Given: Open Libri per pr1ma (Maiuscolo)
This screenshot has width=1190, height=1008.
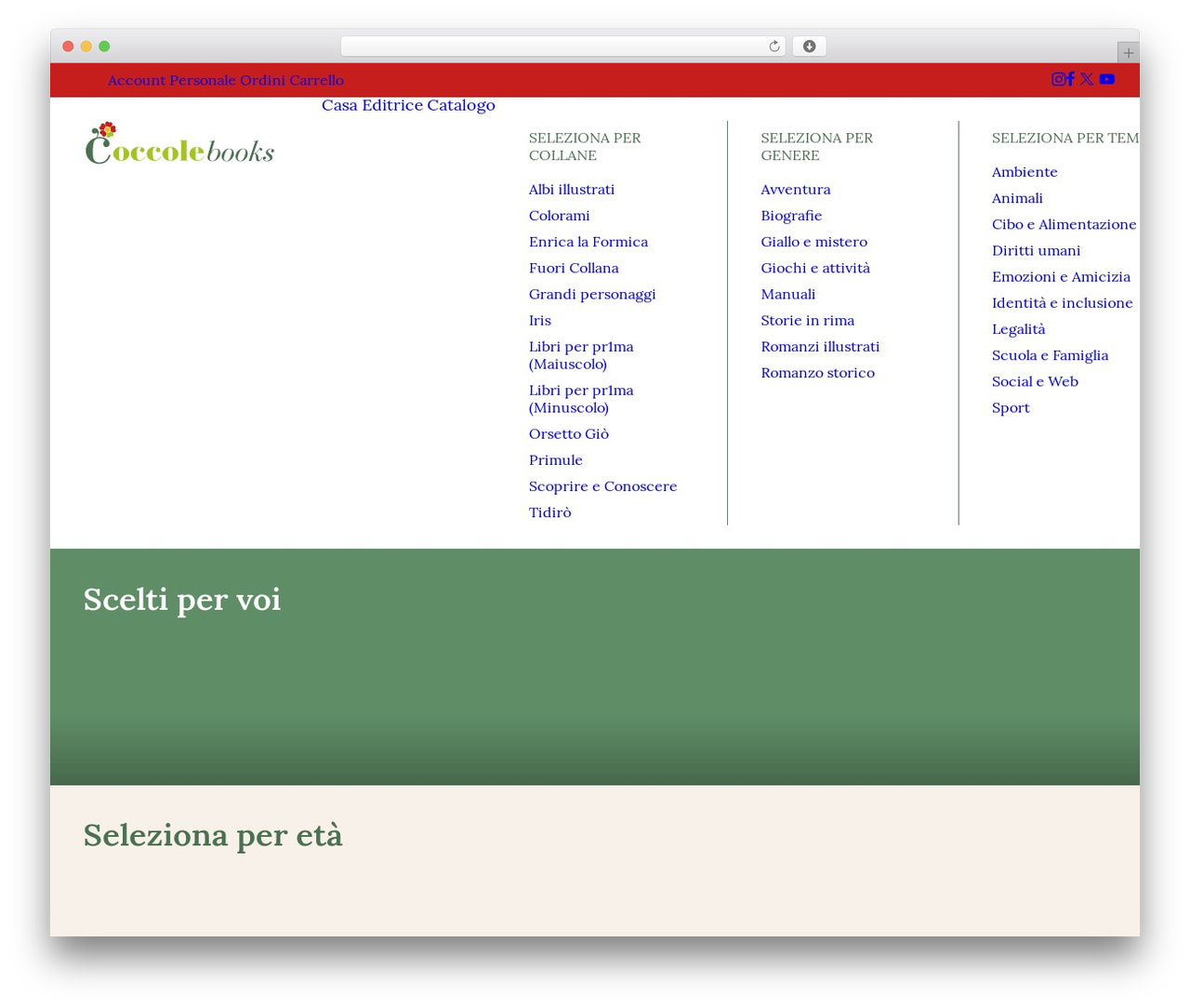Looking at the screenshot, I should point(581,355).
